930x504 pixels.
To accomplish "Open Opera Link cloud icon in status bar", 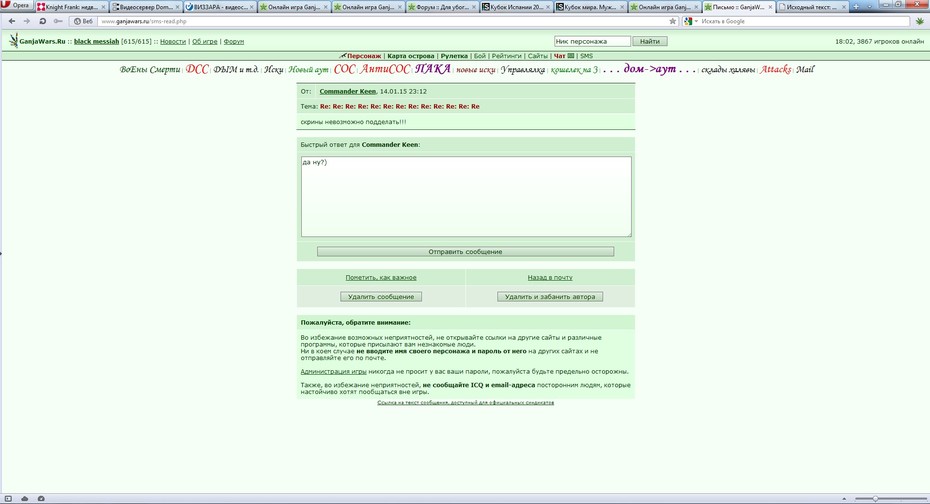I will point(25,499).
